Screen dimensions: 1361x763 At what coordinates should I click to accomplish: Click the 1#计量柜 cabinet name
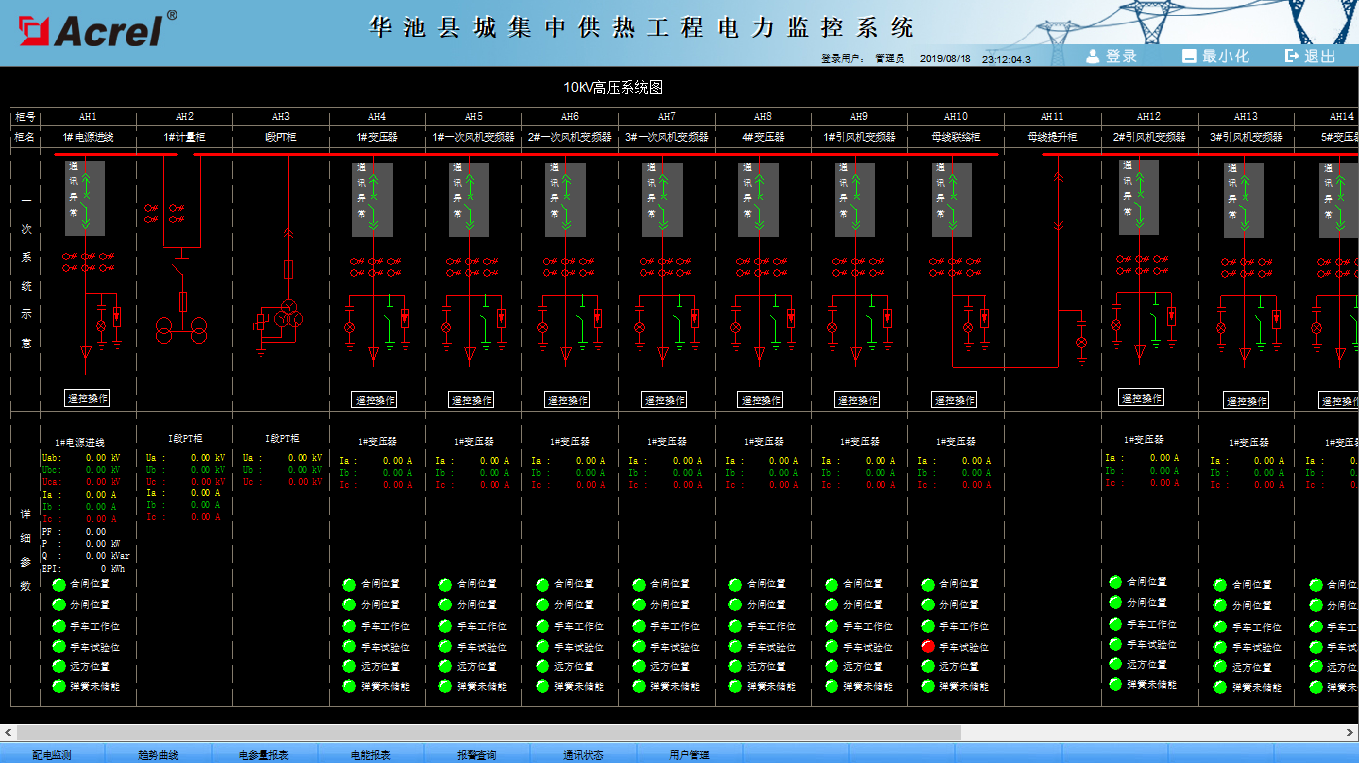(x=184, y=137)
